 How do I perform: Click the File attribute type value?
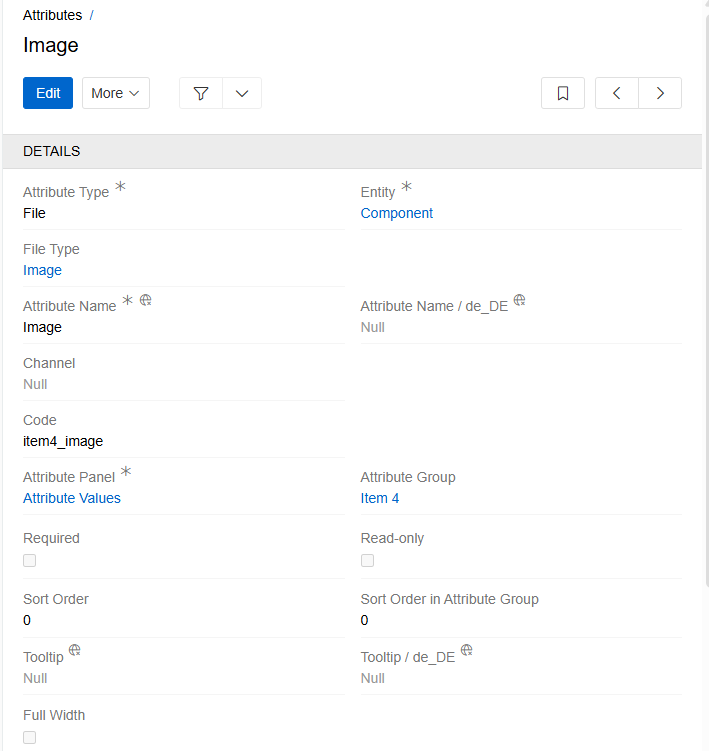pyautogui.click(x=34, y=213)
